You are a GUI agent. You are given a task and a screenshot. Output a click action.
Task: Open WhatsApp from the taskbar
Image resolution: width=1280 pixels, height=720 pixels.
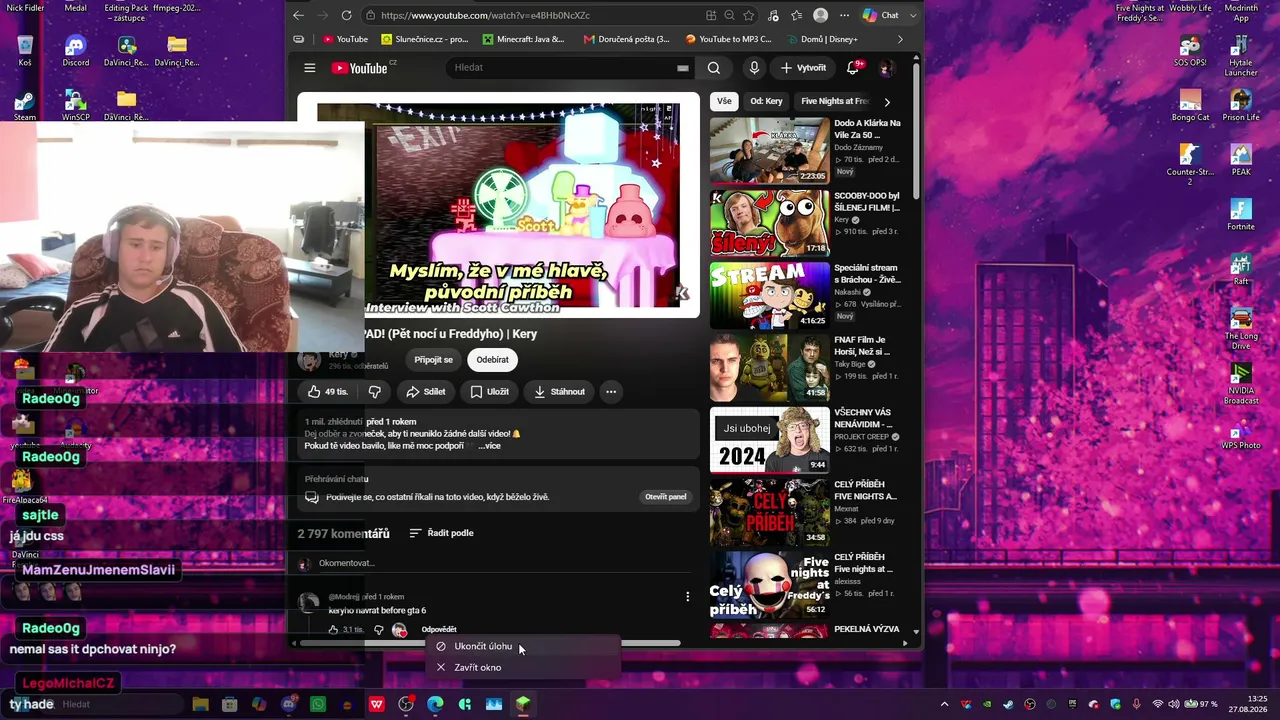(x=318, y=704)
